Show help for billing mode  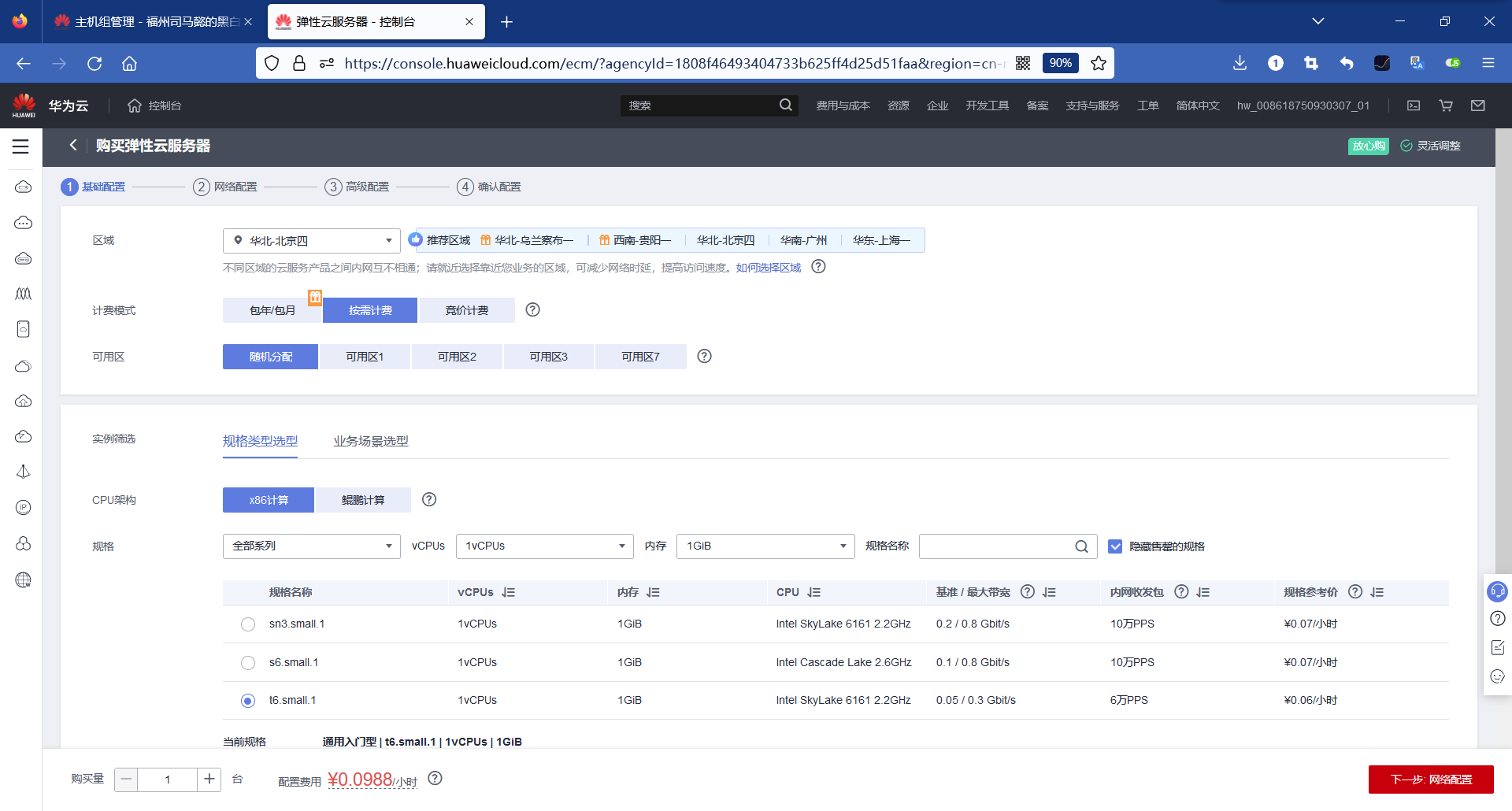tap(533, 309)
